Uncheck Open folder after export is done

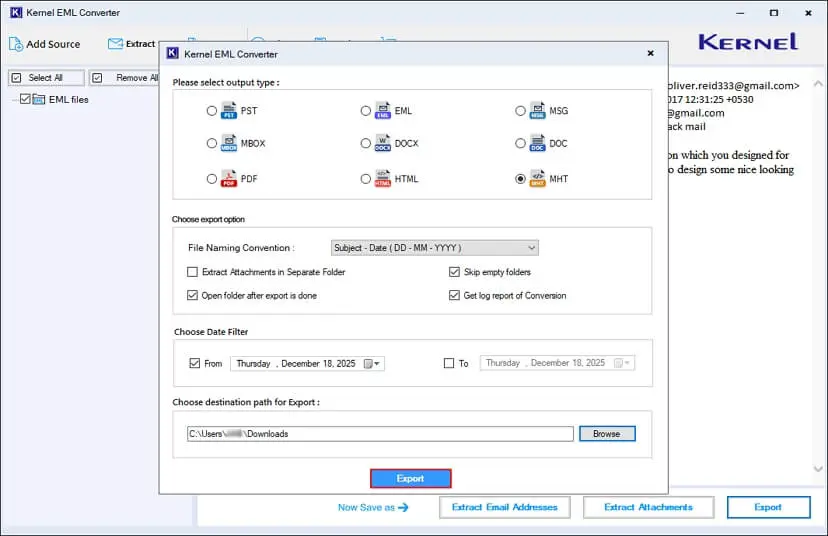point(192,295)
